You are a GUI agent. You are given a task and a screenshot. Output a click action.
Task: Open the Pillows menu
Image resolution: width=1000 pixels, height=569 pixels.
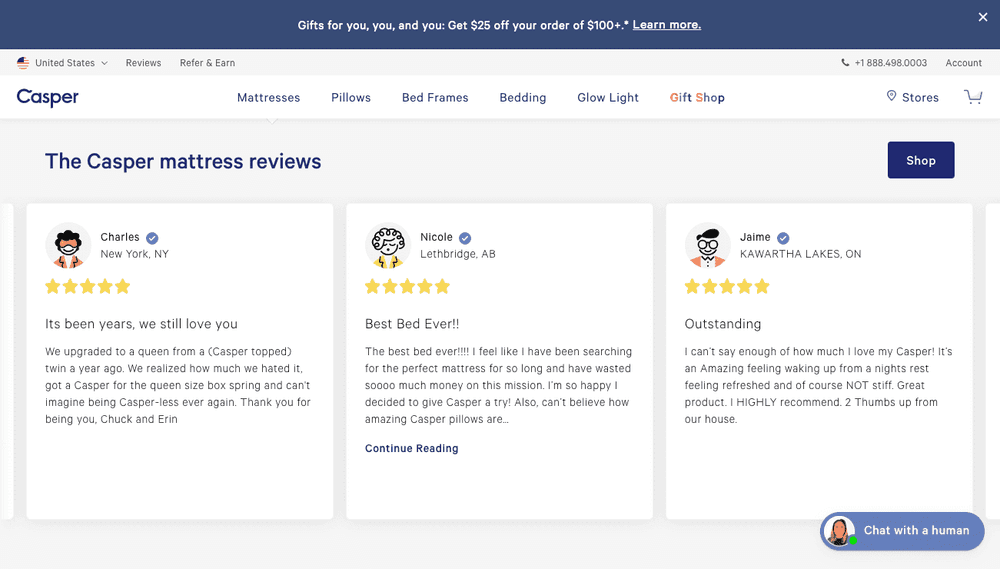pos(351,98)
